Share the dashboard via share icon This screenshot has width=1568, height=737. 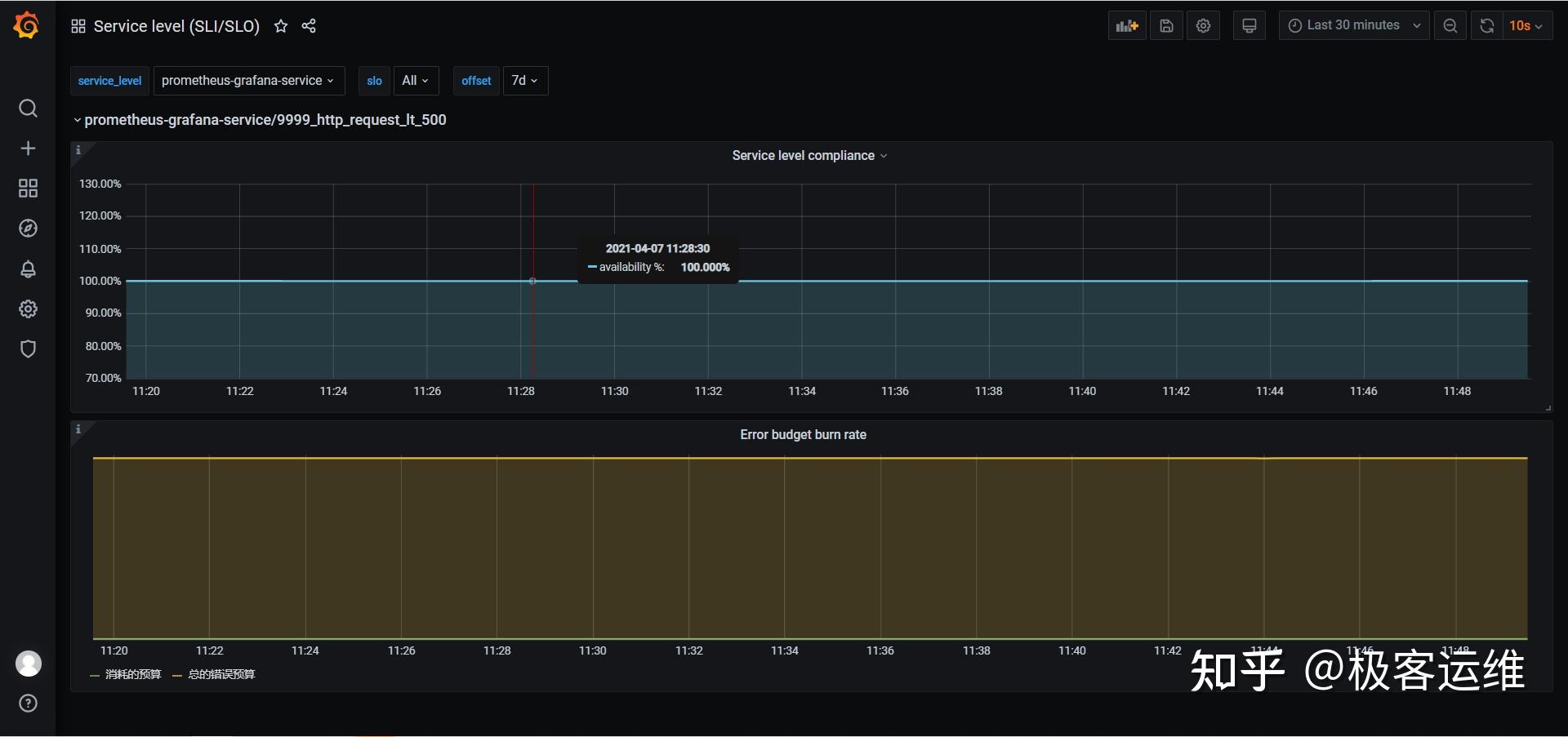tap(309, 26)
